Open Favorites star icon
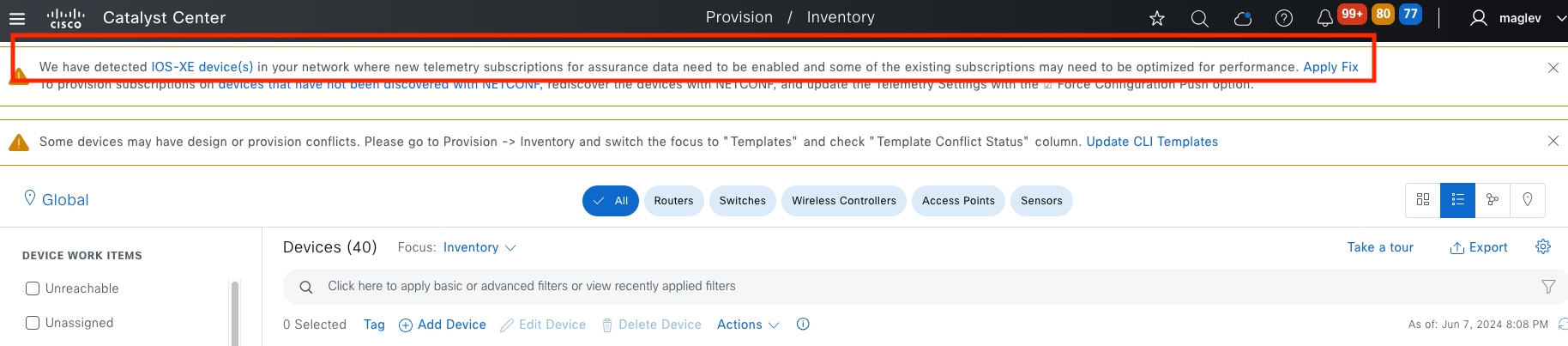The width and height of the screenshot is (1568, 346). [x=1157, y=18]
